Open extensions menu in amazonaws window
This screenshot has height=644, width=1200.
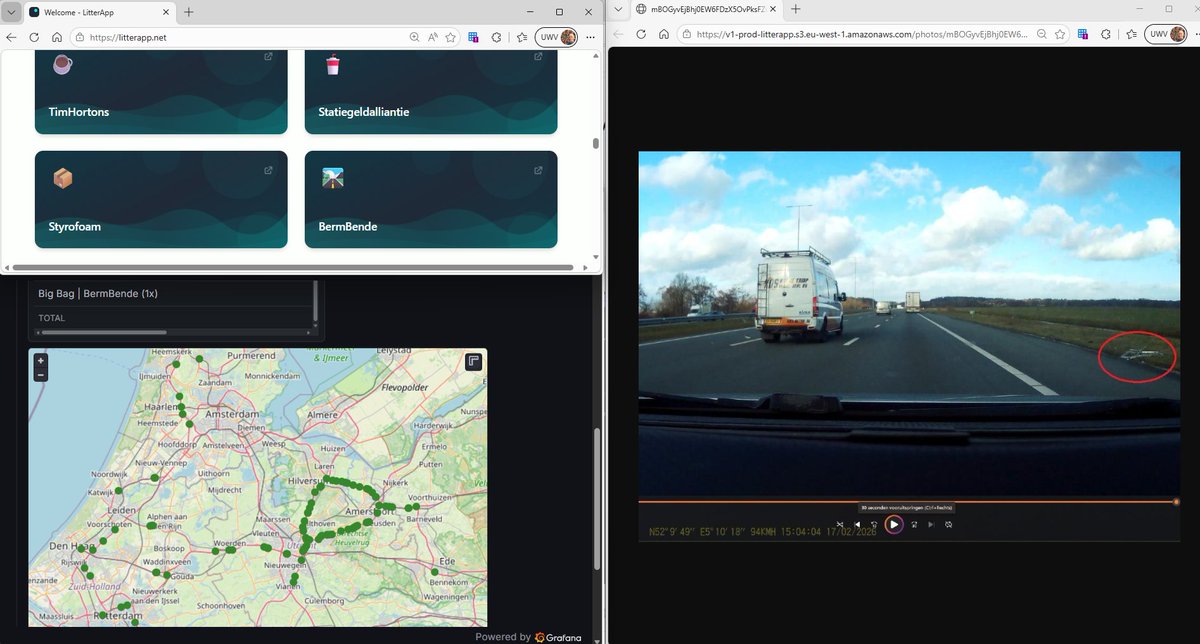point(1106,33)
